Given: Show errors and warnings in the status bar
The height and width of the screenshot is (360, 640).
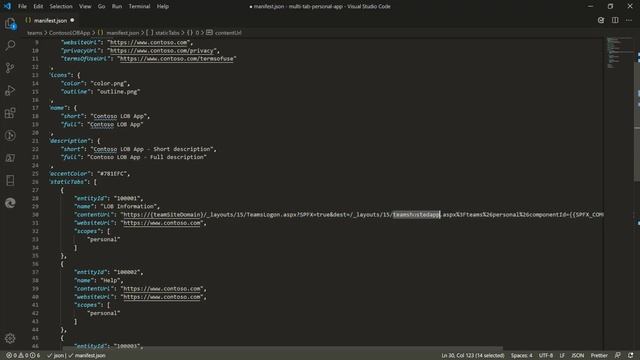Looking at the screenshot, I should pyautogui.click(x=23, y=356).
